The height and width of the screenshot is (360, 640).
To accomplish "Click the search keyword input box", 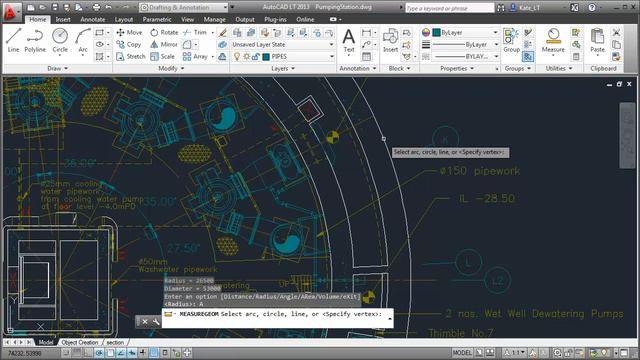I will tap(449, 8).
